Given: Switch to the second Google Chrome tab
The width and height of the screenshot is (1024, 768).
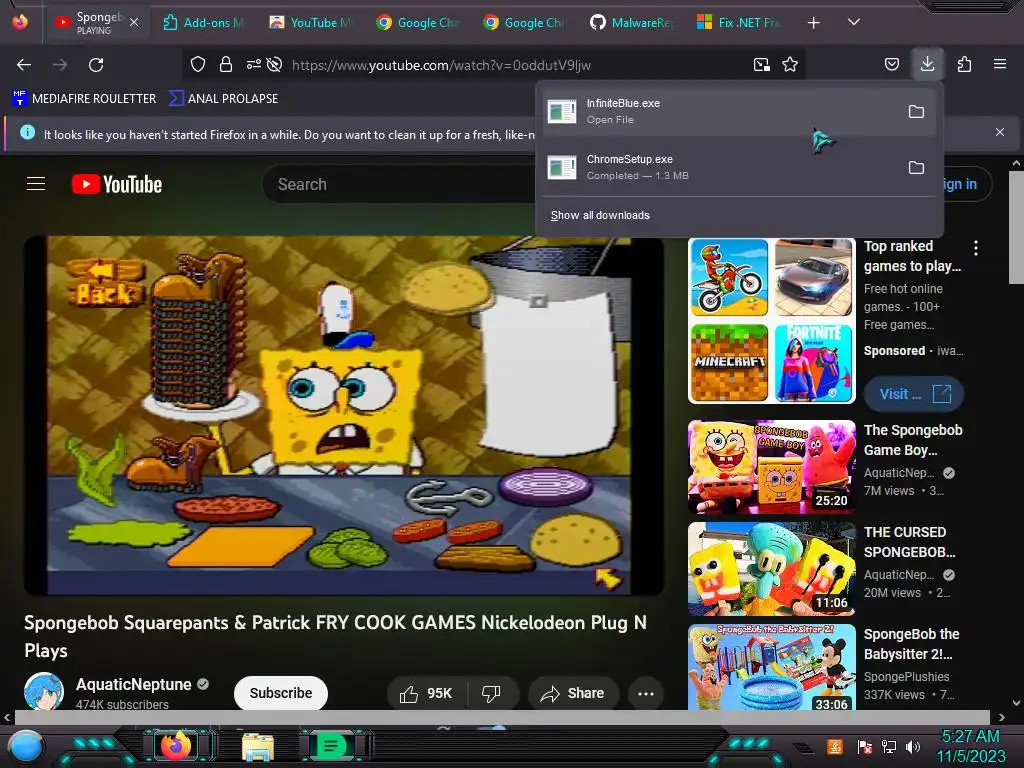Looking at the screenshot, I should tap(525, 23).
